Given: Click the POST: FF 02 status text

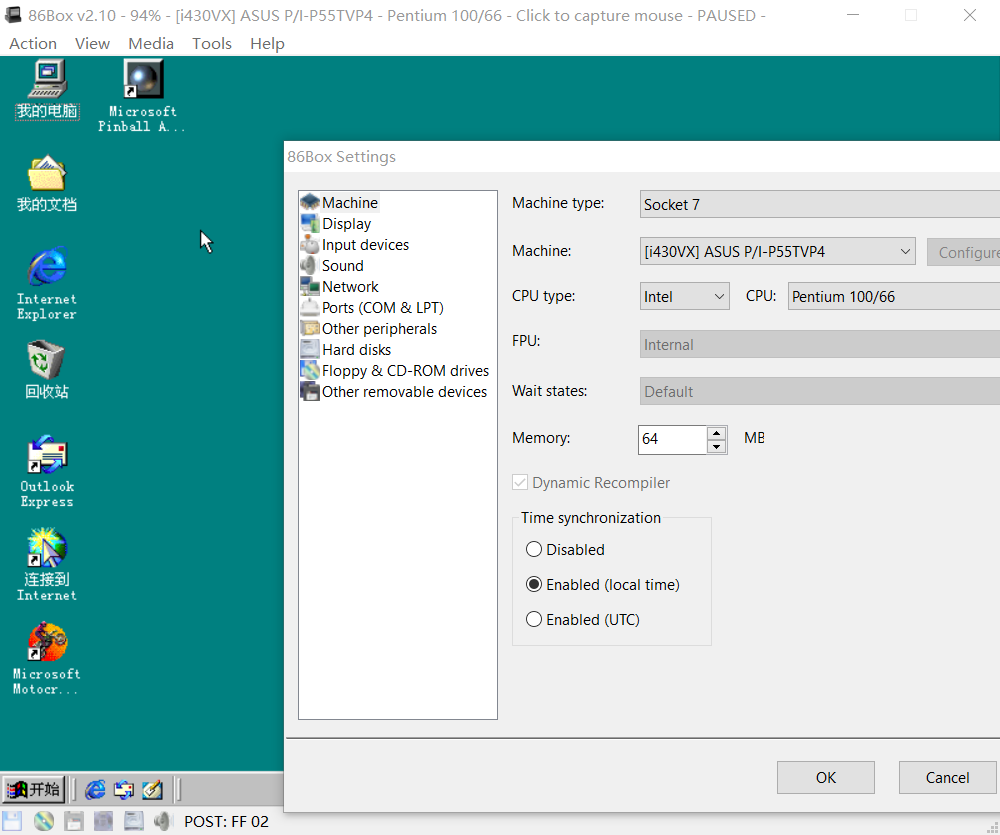Looking at the screenshot, I should [226, 822].
